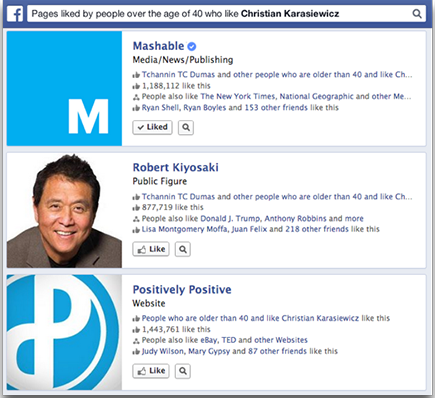Open the TED link
The width and height of the screenshot is (435, 398).
(229, 340)
